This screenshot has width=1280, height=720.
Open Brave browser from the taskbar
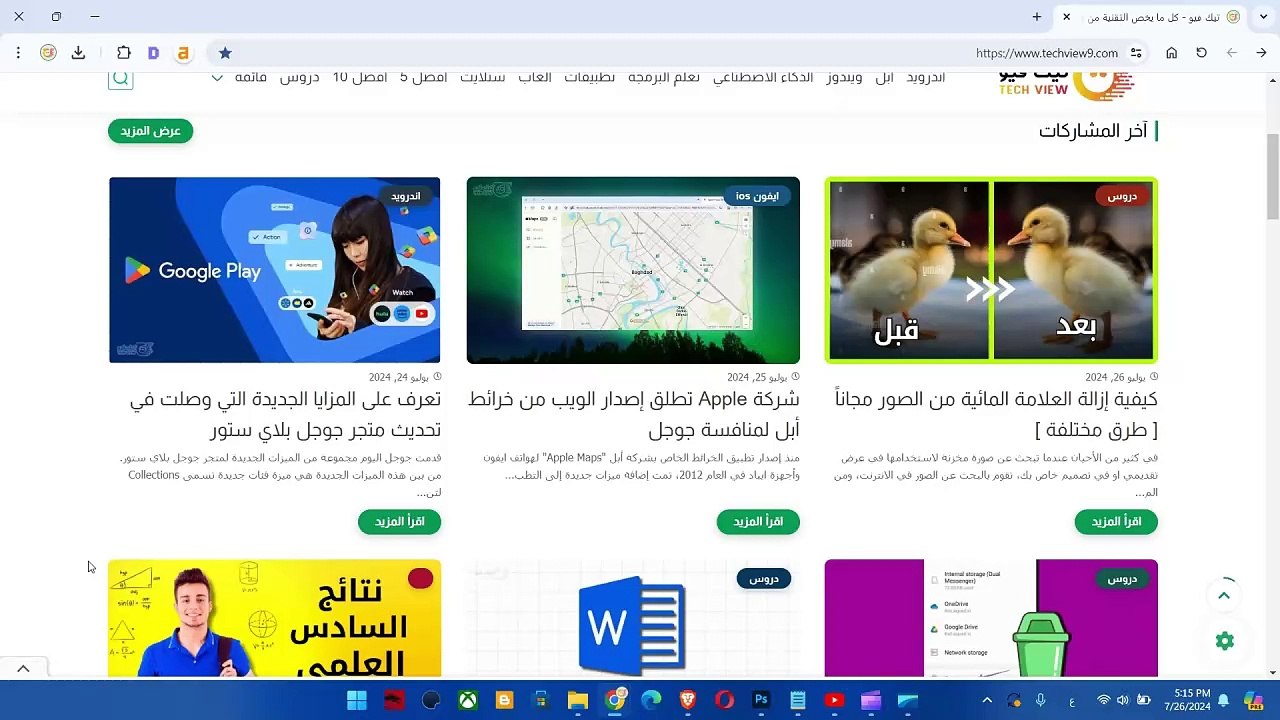coord(688,701)
